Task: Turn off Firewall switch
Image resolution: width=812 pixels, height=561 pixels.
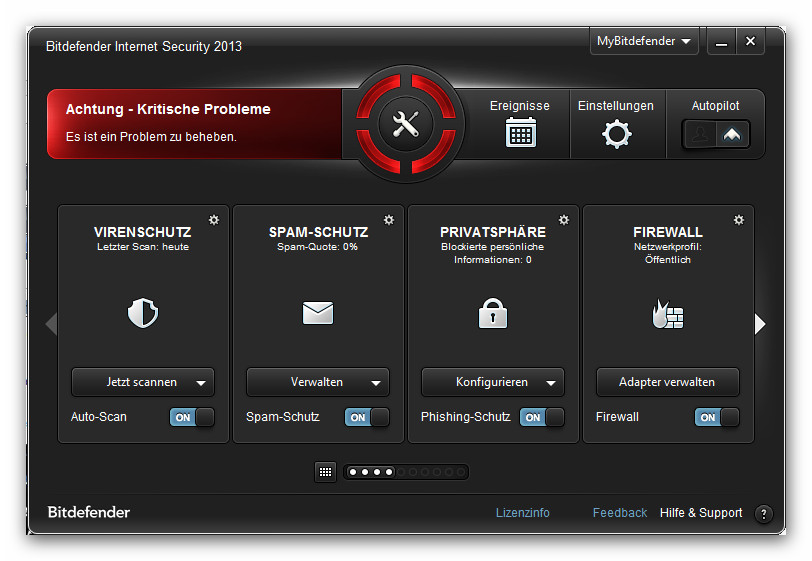Action: coord(717,417)
